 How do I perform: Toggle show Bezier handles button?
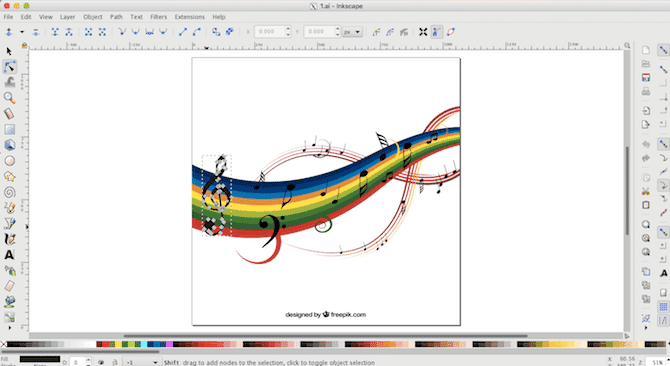pos(436,32)
